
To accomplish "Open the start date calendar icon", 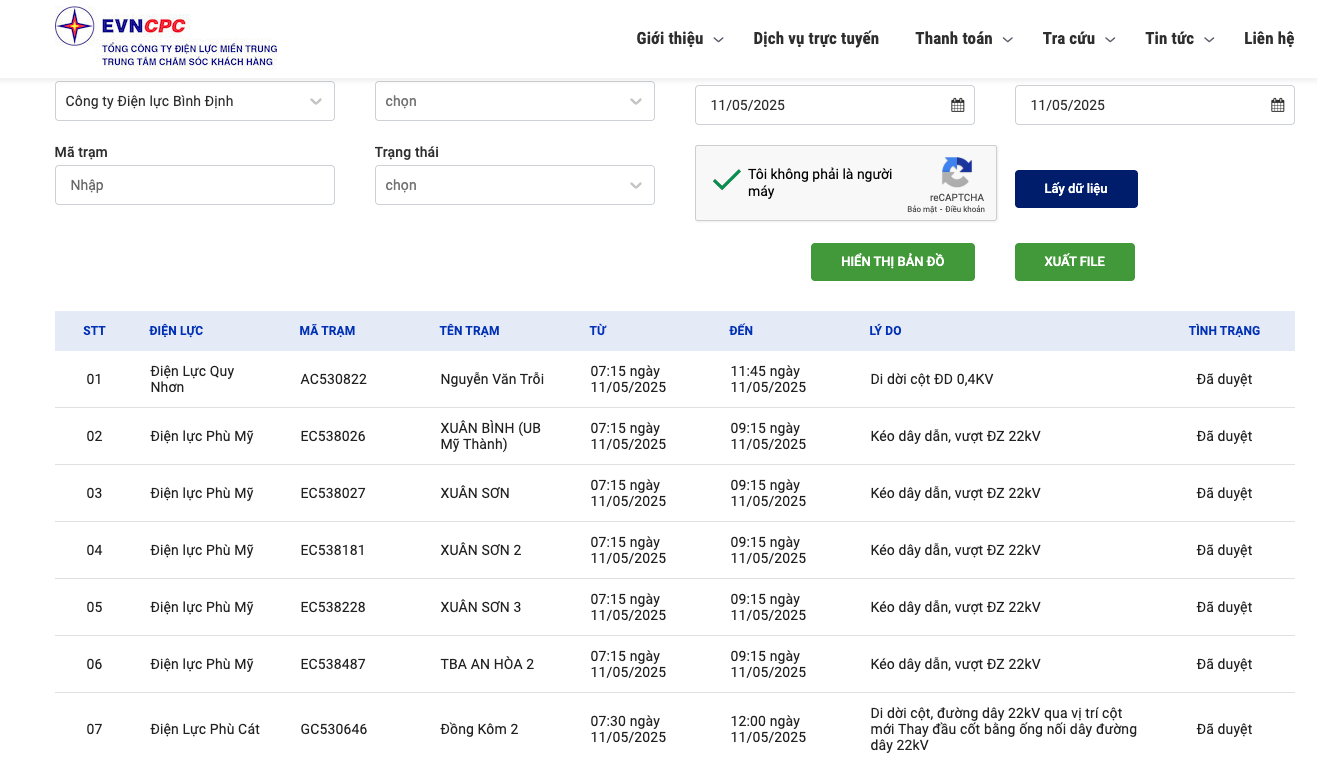I will point(957,105).
